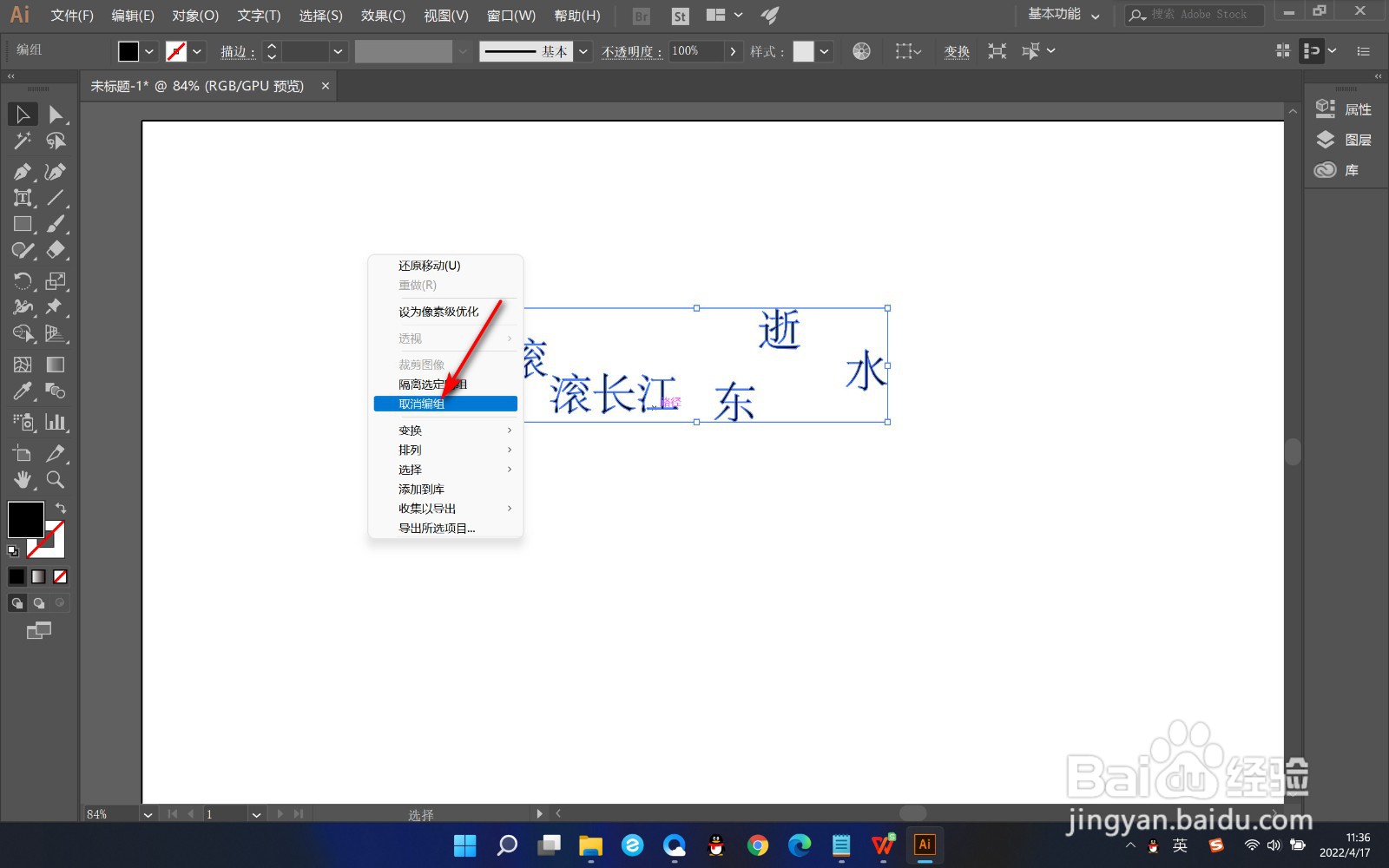Close the 未标题-1 document tab
1389x868 pixels.
click(x=326, y=86)
